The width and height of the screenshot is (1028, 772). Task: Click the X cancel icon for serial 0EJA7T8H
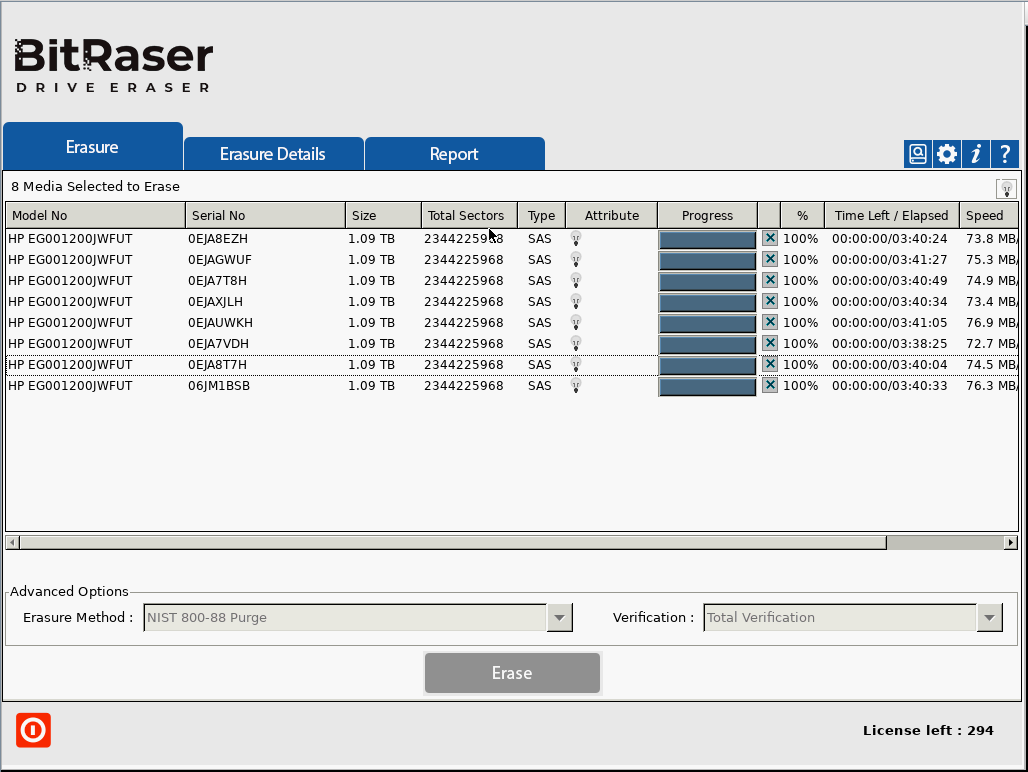(x=770, y=280)
